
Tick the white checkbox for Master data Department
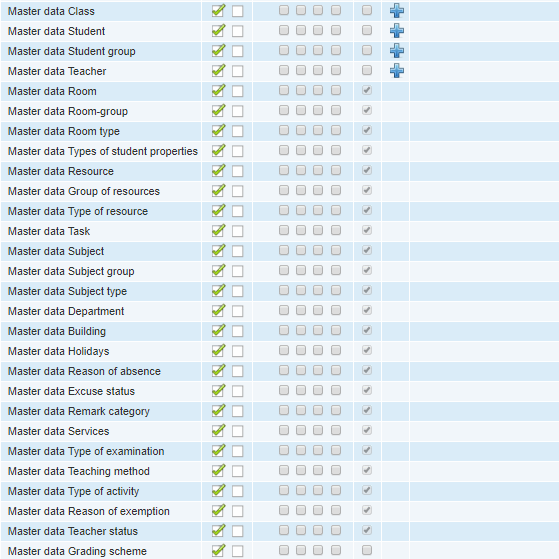[237, 311]
